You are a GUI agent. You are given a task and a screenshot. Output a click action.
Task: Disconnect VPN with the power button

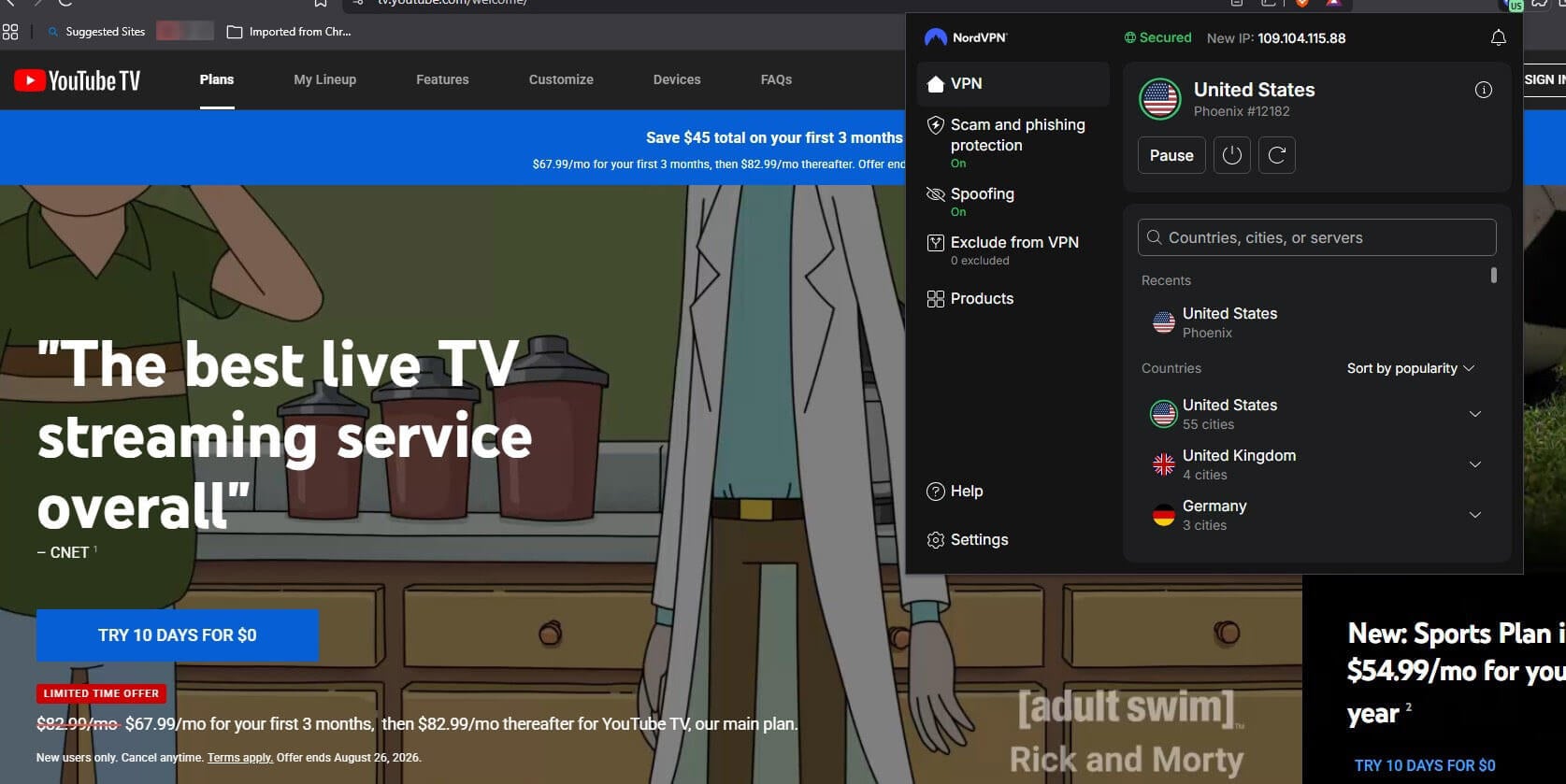click(1231, 155)
